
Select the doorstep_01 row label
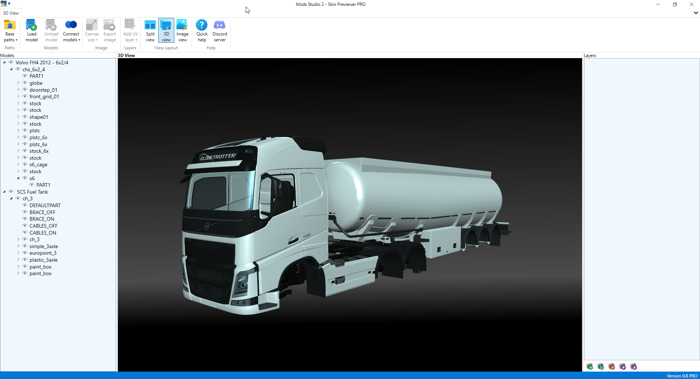point(43,90)
